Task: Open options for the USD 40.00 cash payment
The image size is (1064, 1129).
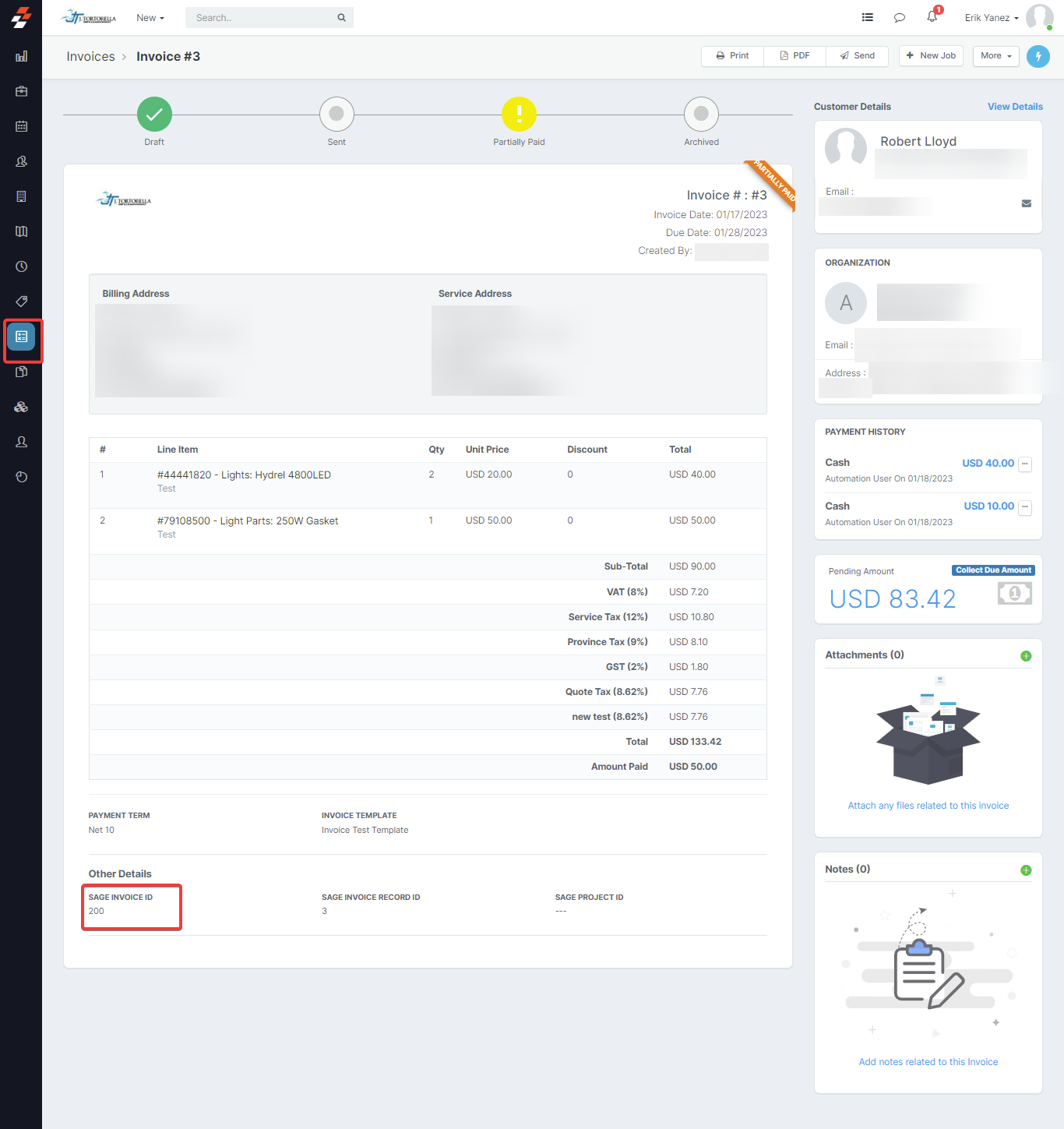Action: coord(1025,464)
